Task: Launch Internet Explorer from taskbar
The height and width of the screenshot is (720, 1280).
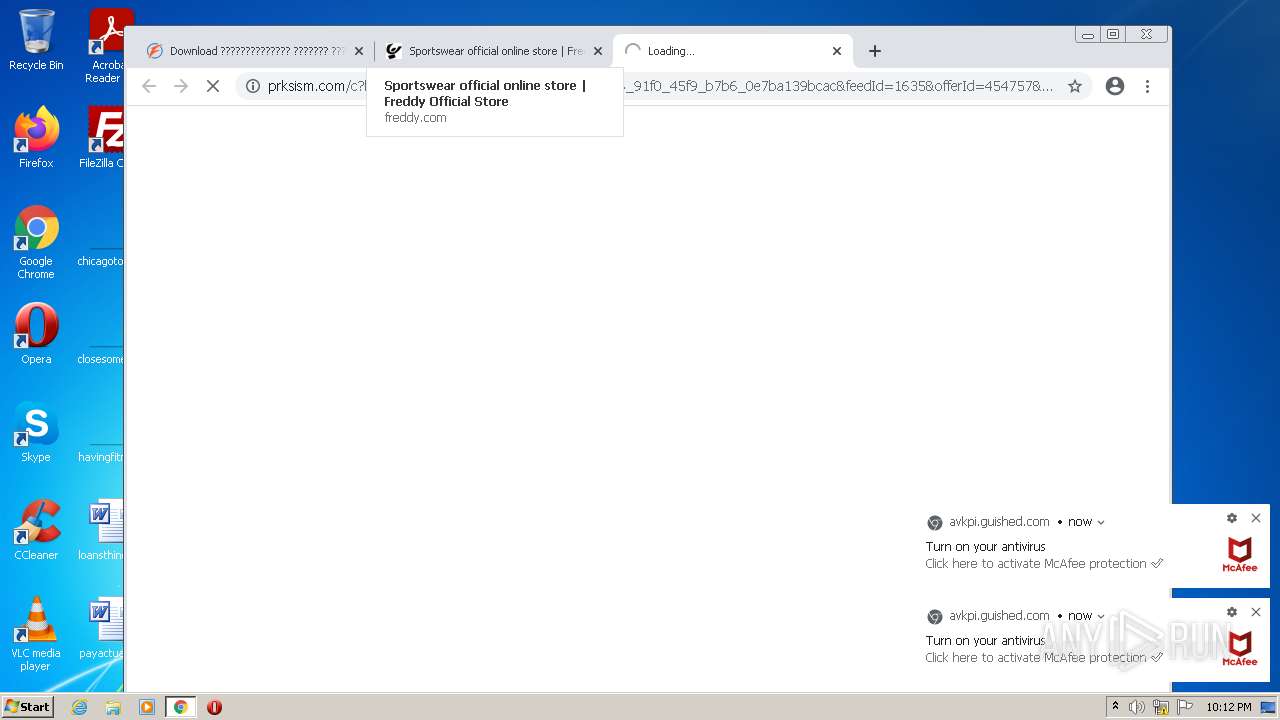Action: click(80, 707)
